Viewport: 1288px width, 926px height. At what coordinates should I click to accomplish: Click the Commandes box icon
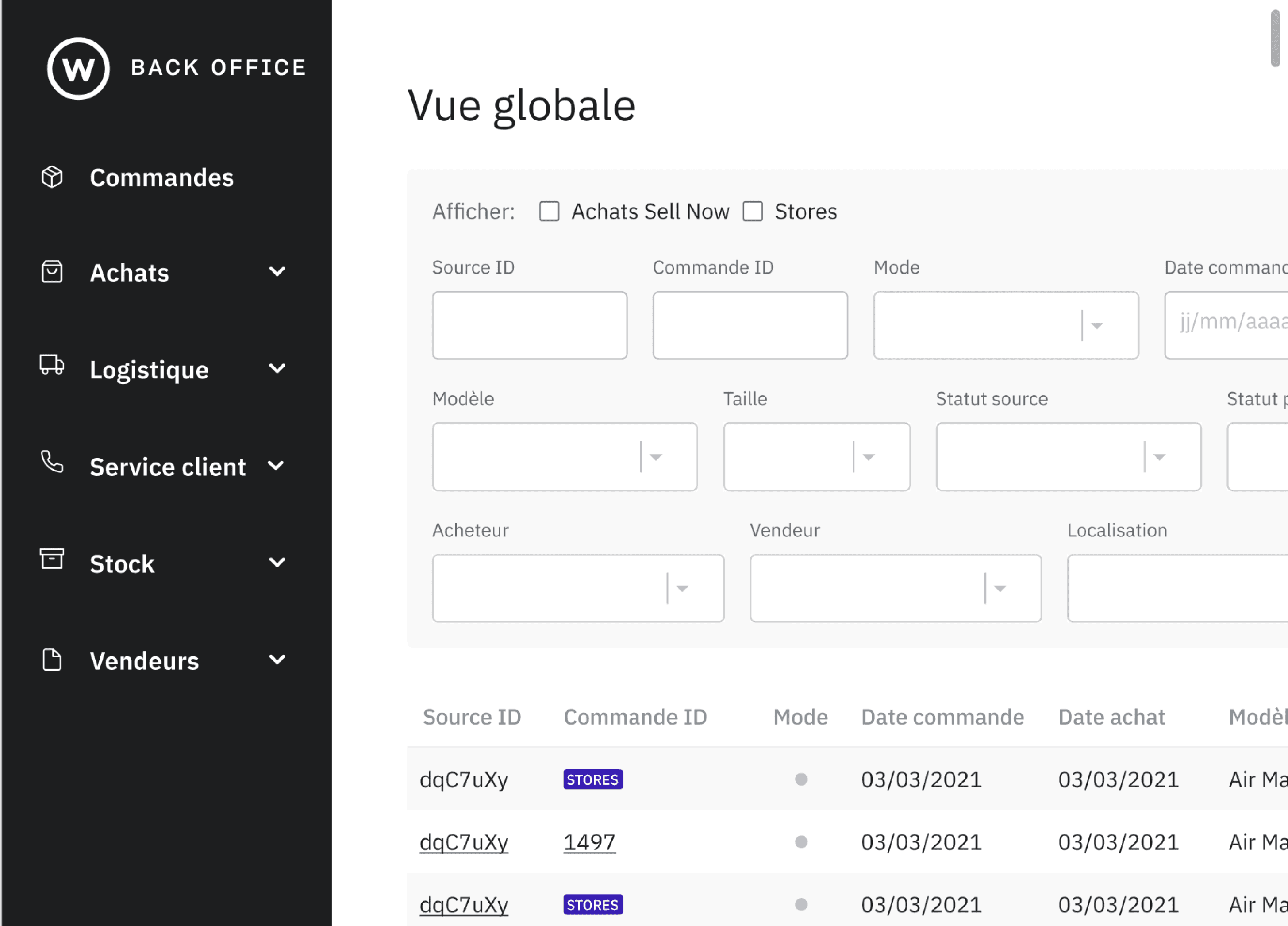[x=52, y=177]
